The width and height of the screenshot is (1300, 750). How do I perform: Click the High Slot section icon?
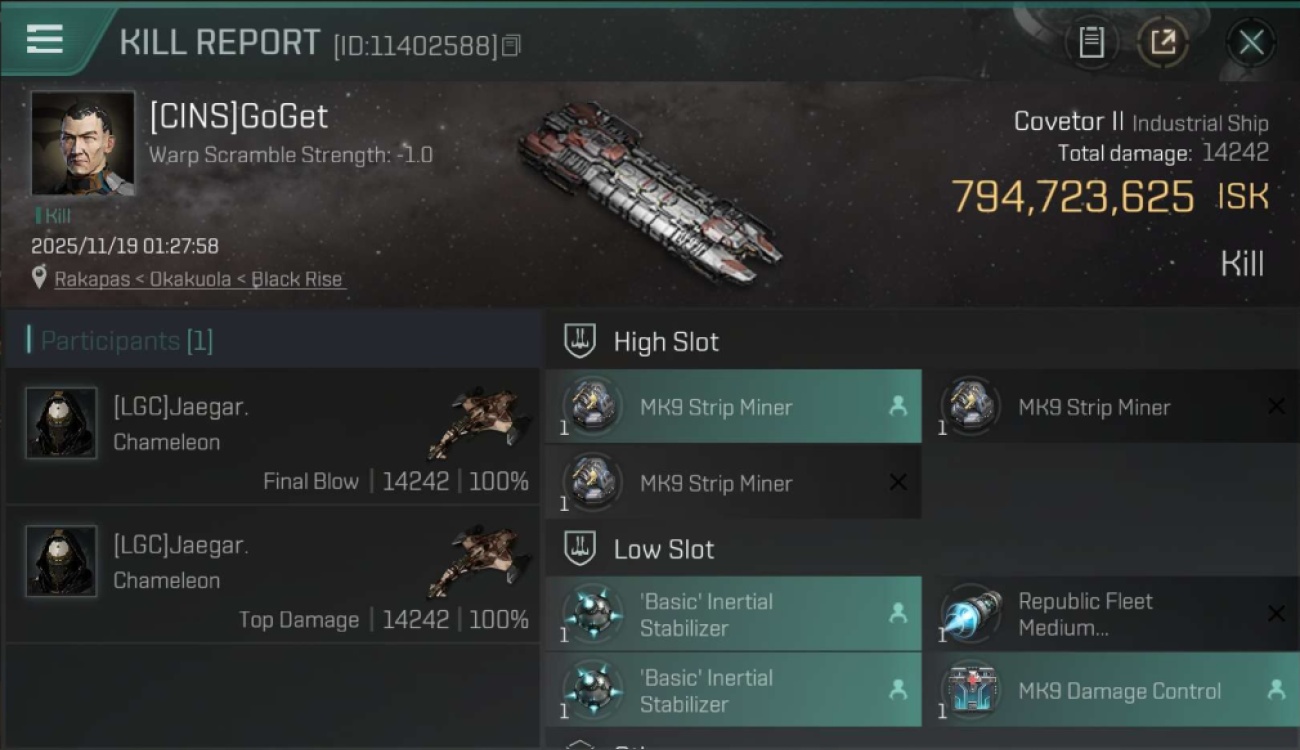pos(581,341)
